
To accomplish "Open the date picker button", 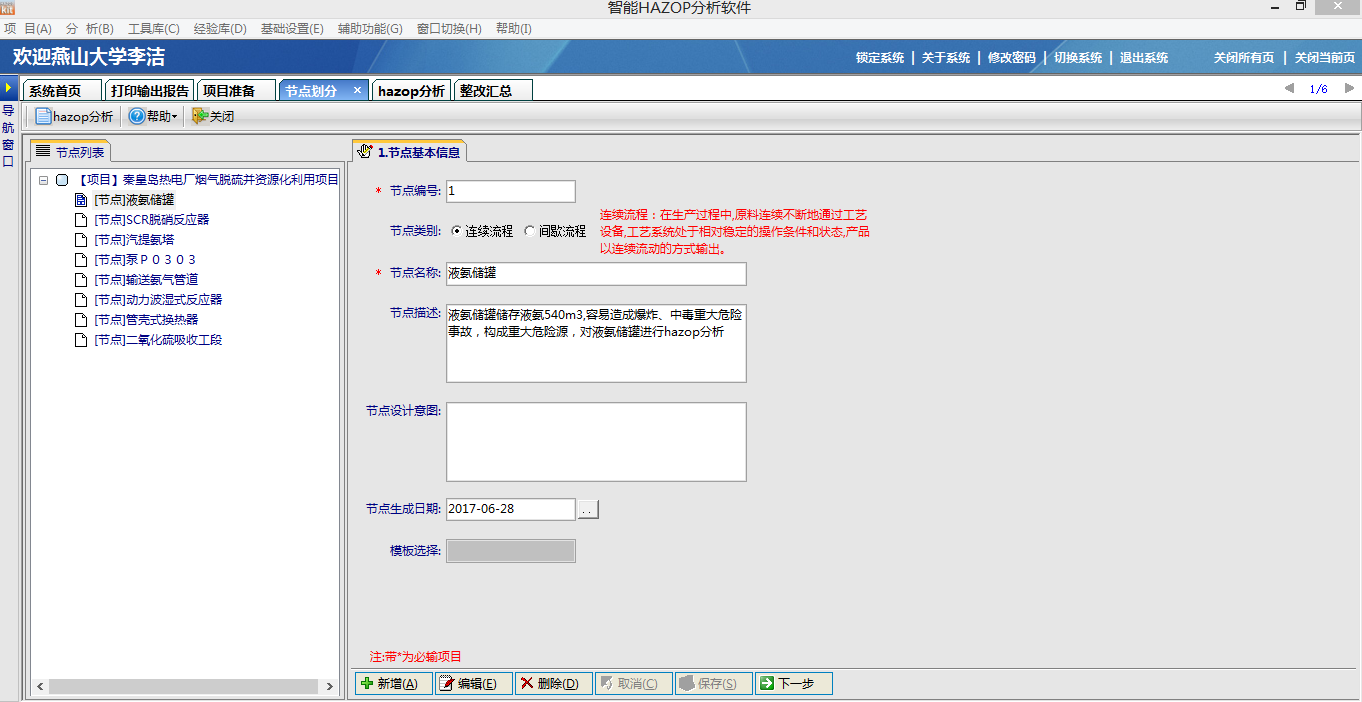I will pos(588,509).
